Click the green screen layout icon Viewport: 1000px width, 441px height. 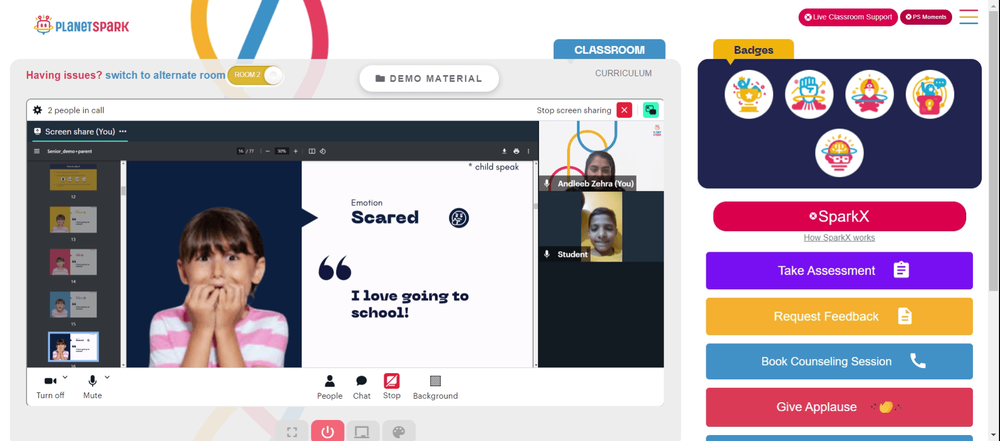pyautogui.click(x=651, y=110)
